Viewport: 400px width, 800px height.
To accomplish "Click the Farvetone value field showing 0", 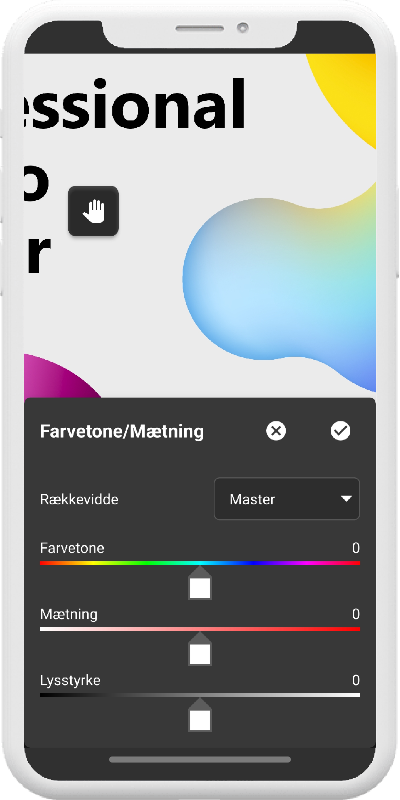I will (x=356, y=548).
